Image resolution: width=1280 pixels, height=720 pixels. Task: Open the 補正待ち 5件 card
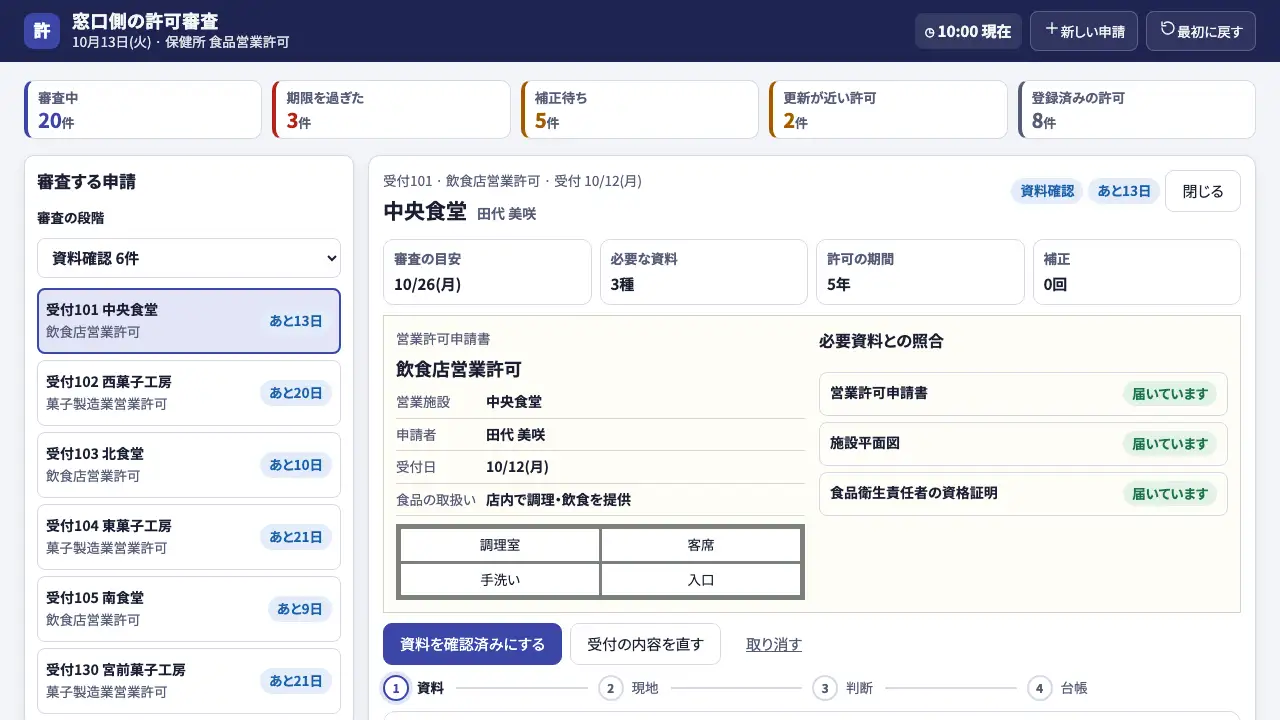click(640, 110)
